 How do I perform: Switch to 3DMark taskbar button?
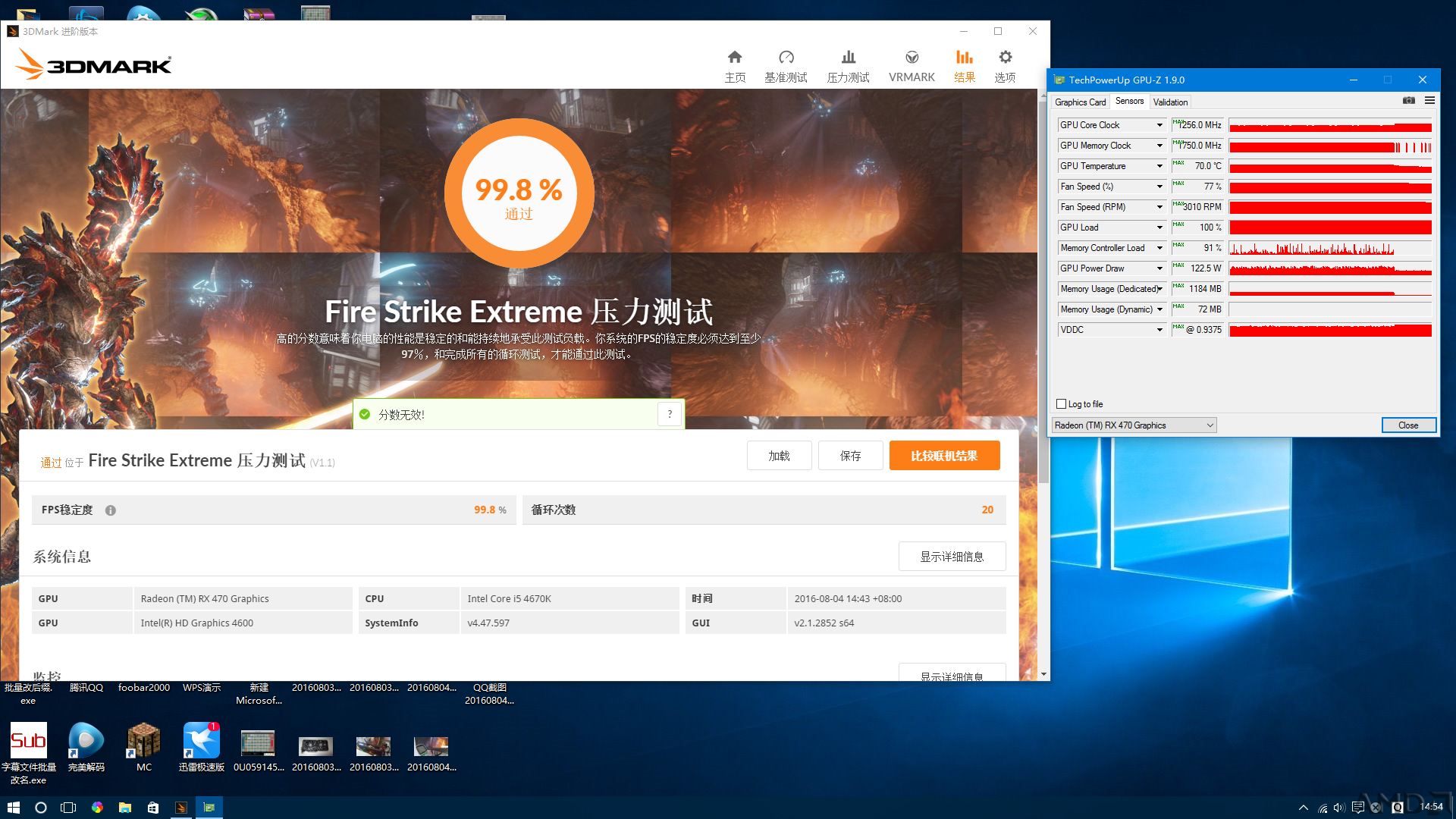(181, 808)
